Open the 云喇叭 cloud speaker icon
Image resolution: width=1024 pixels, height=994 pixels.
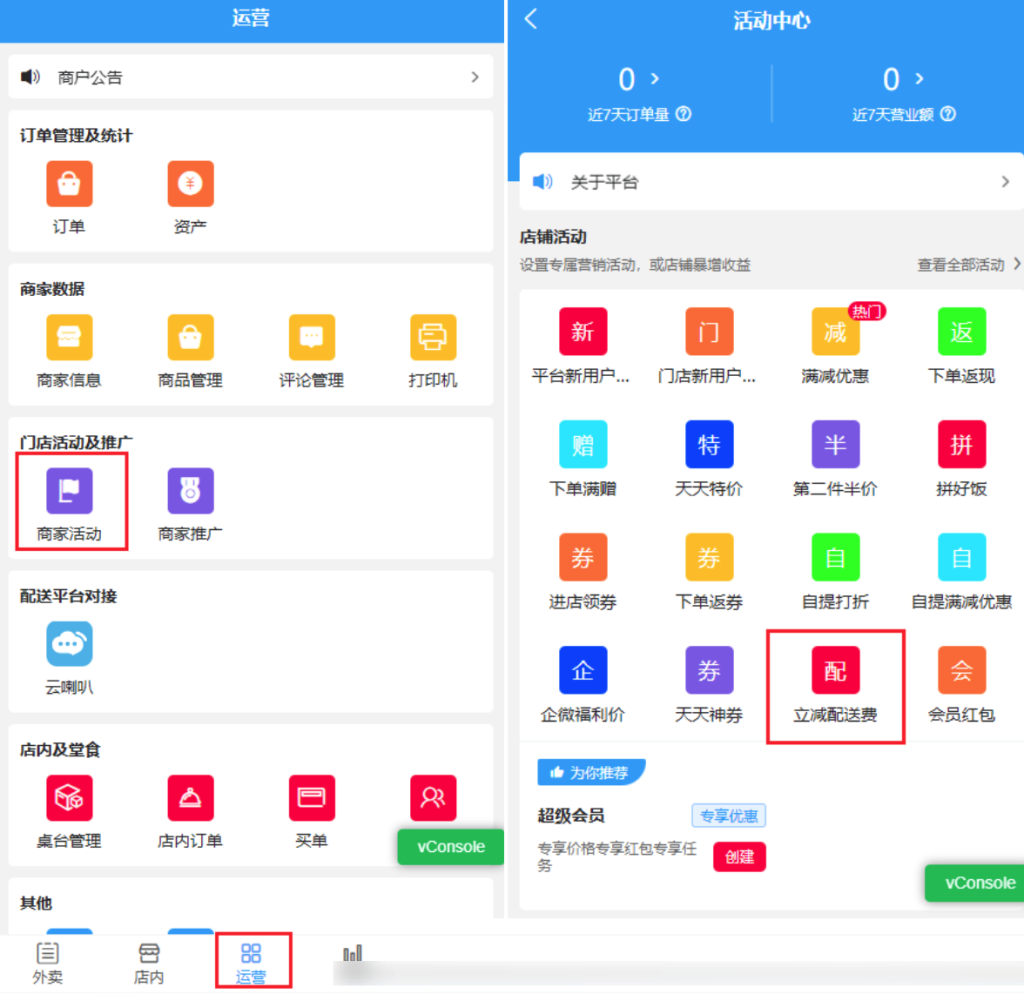(x=69, y=645)
